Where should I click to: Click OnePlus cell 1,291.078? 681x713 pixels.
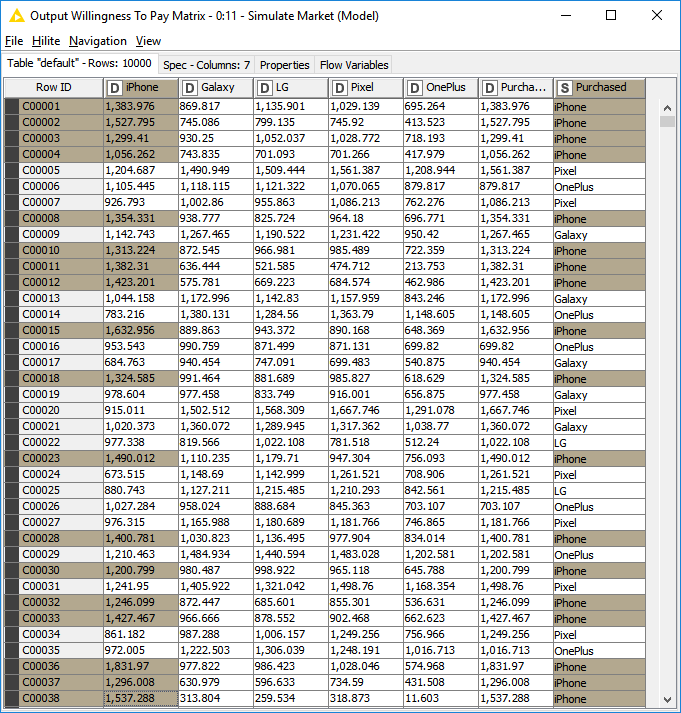(441, 411)
